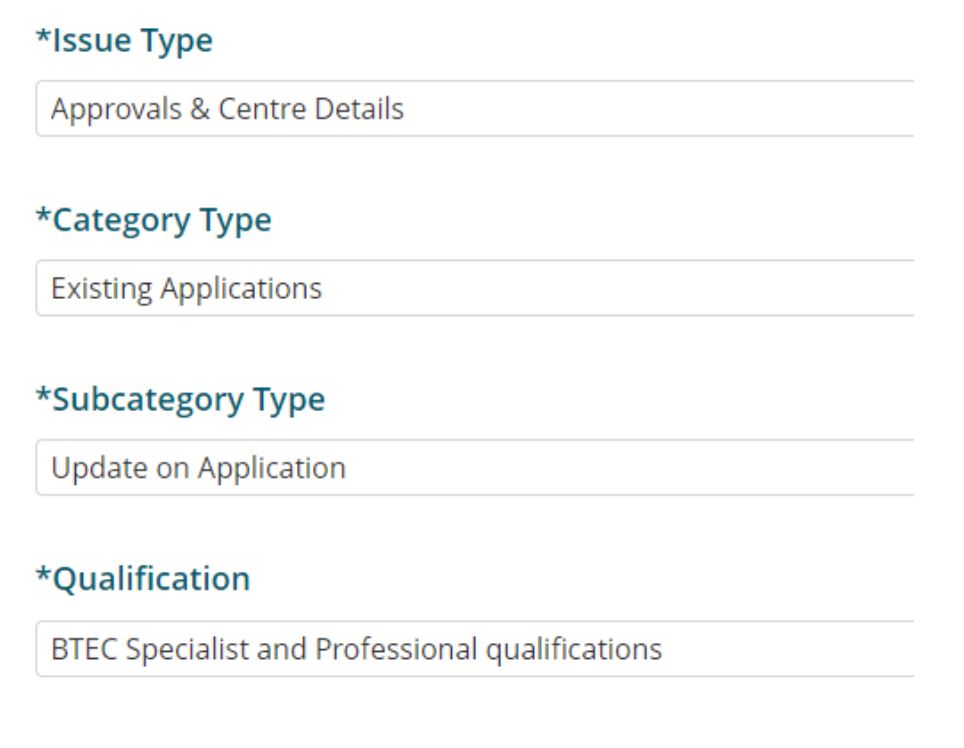The image size is (964, 748).
Task: Select the 'Existing Applications' value
Action: 187,289
